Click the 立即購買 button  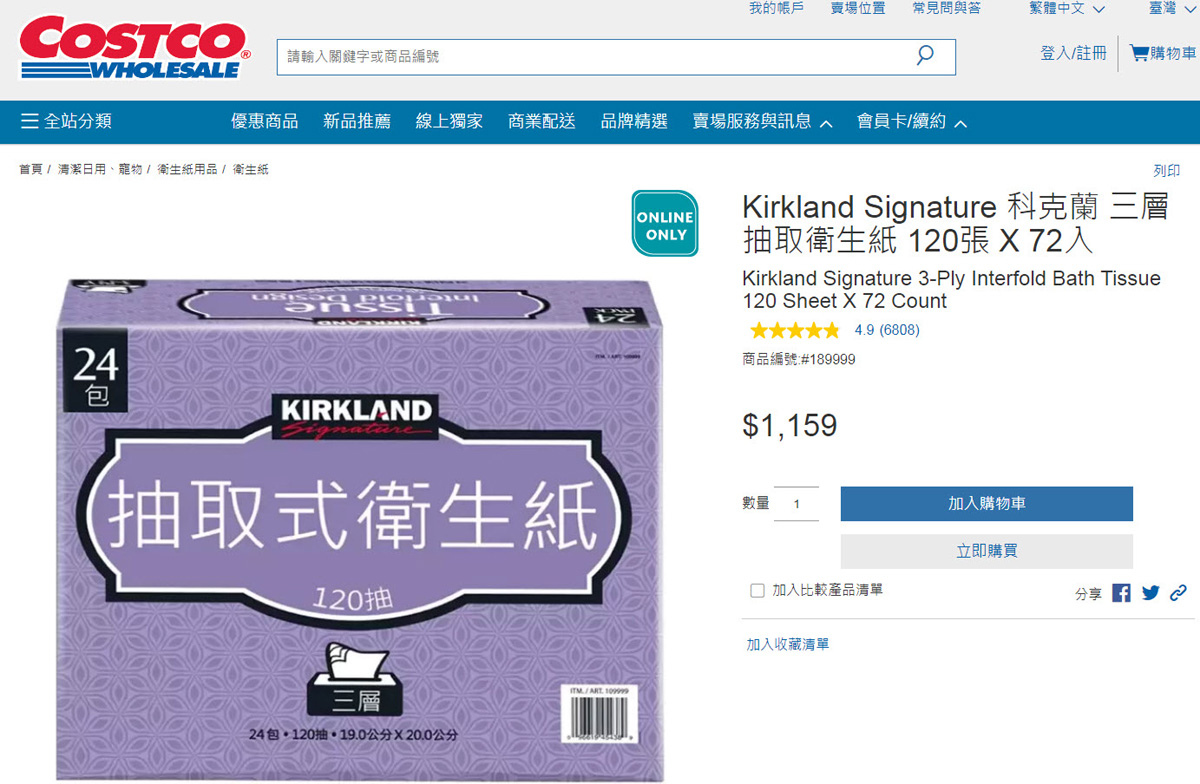point(986,551)
